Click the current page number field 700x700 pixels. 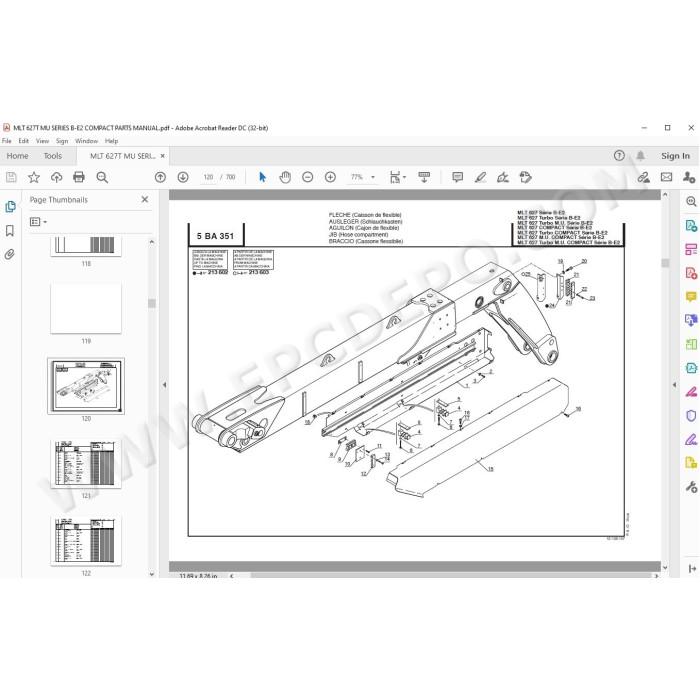click(x=208, y=177)
